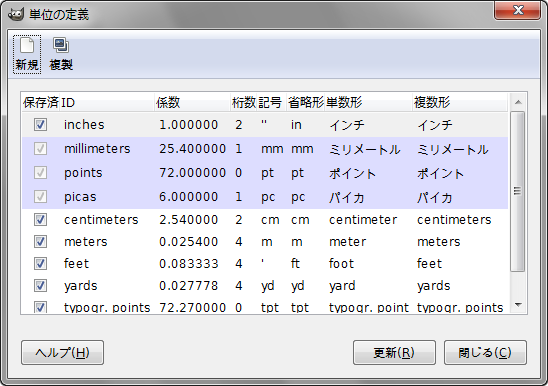Image resolution: width=548 pixels, height=386 pixels.
Task: Select the picas row ID
Action: coord(80,196)
